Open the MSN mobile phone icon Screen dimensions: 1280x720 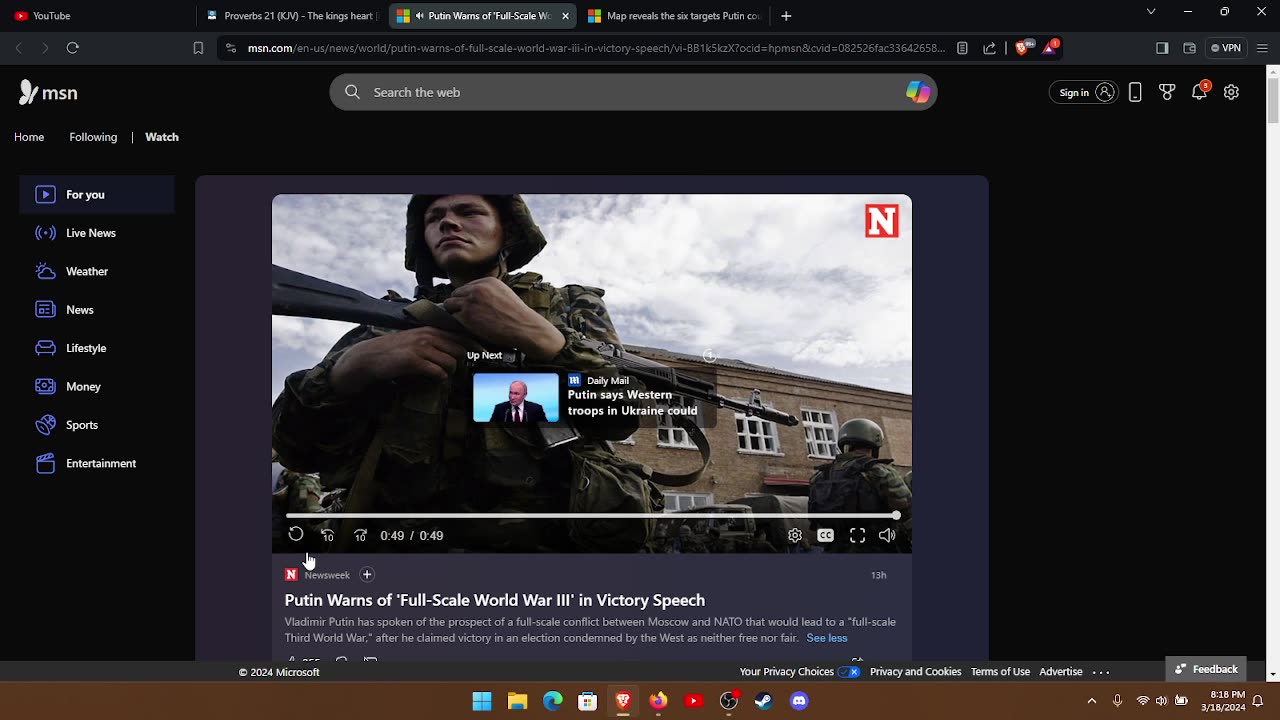[x=1135, y=92]
